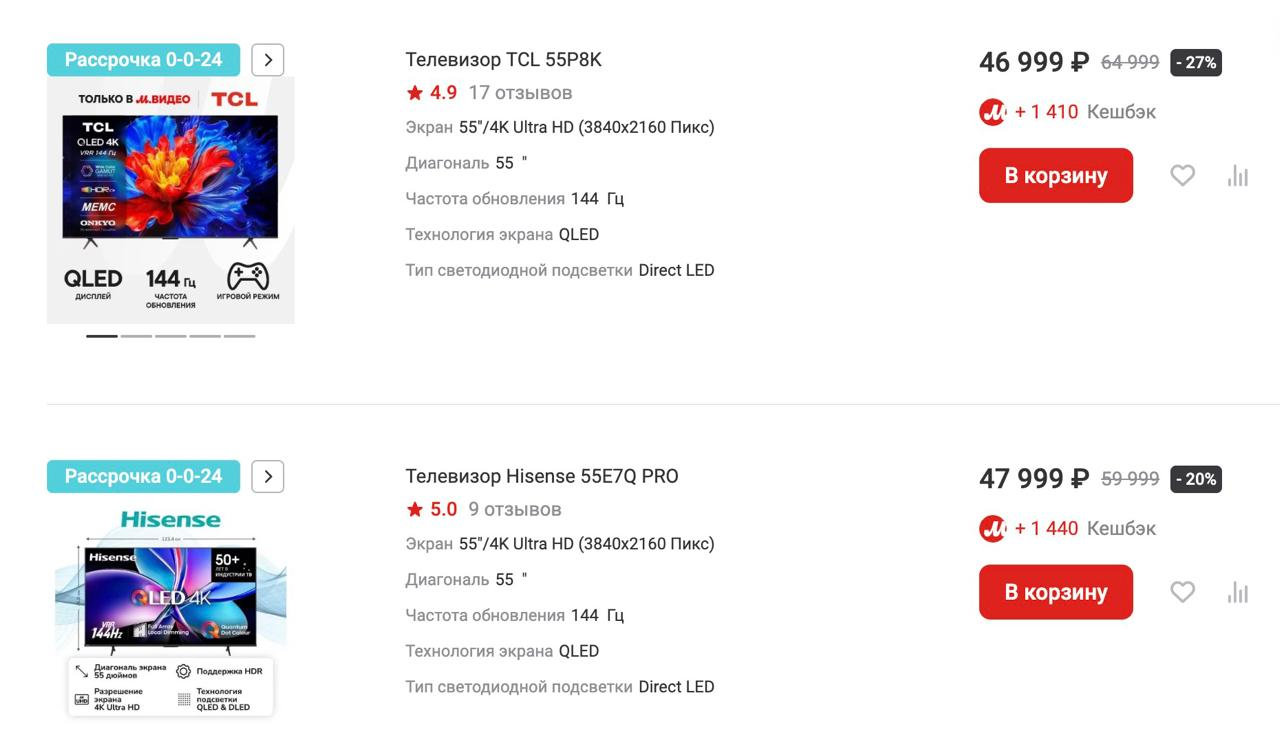Click the M.Video cashback logo for TCL
The width and height of the screenshot is (1280, 751).
tap(993, 112)
